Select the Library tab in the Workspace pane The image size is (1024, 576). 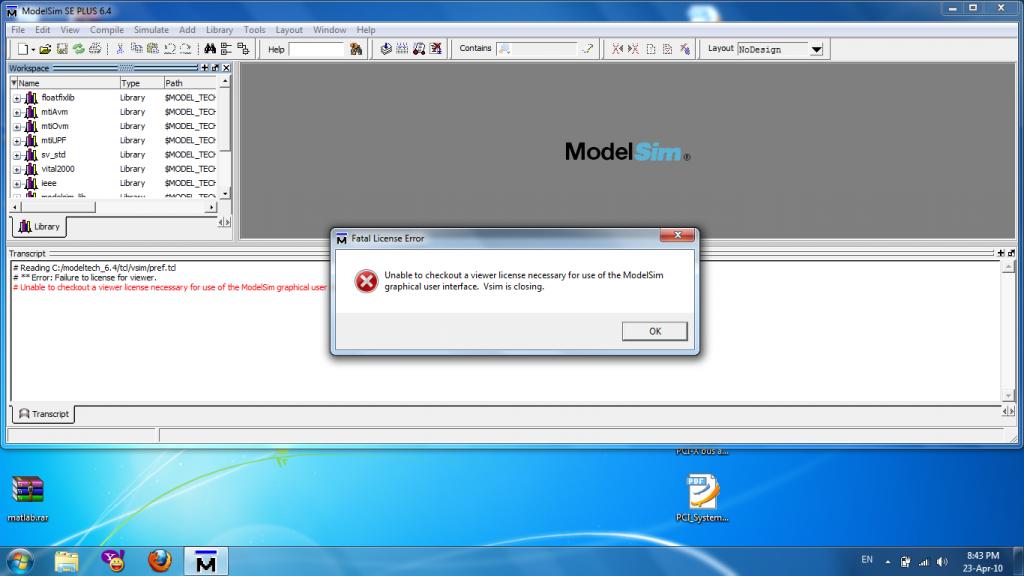pos(39,227)
